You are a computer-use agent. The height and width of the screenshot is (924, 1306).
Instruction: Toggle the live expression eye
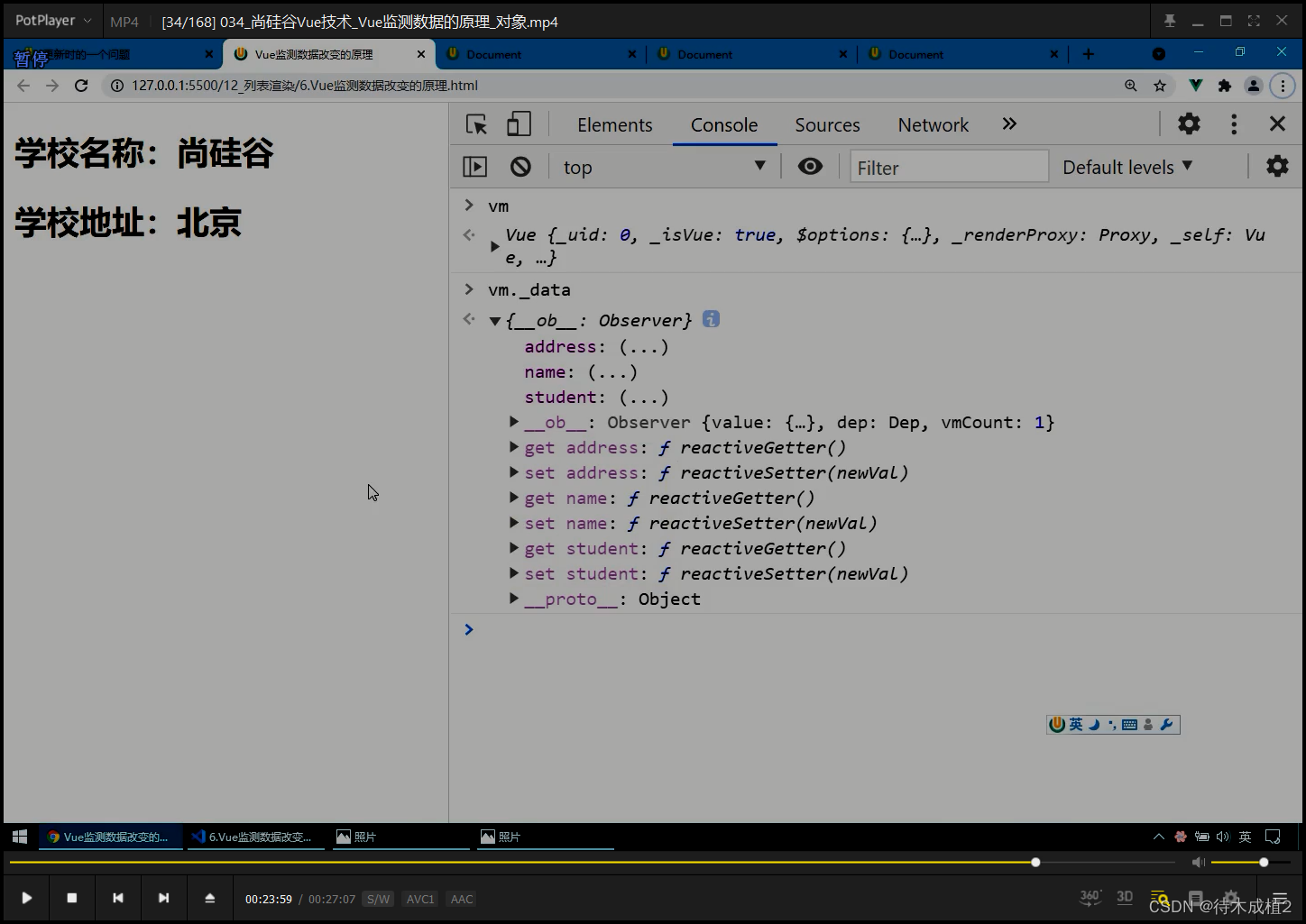[810, 167]
